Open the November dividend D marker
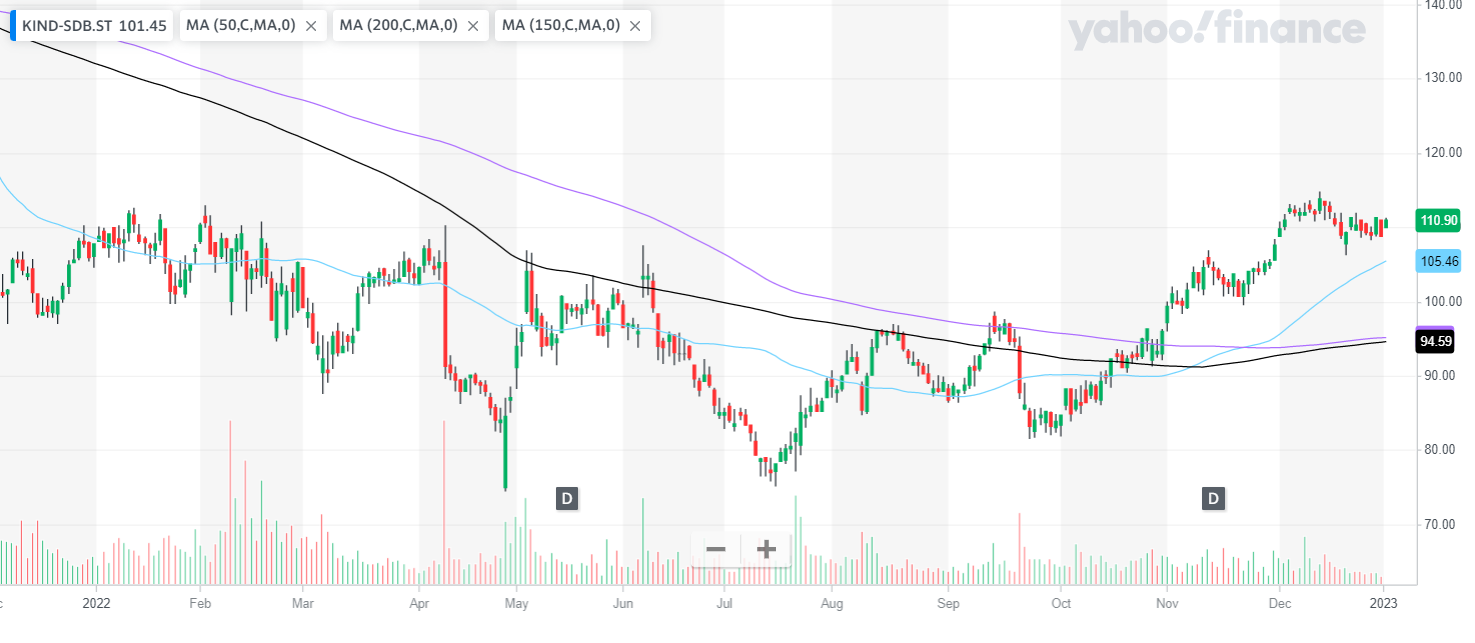The width and height of the screenshot is (1475, 643). pyautogui.click(x=1213, y=498)
